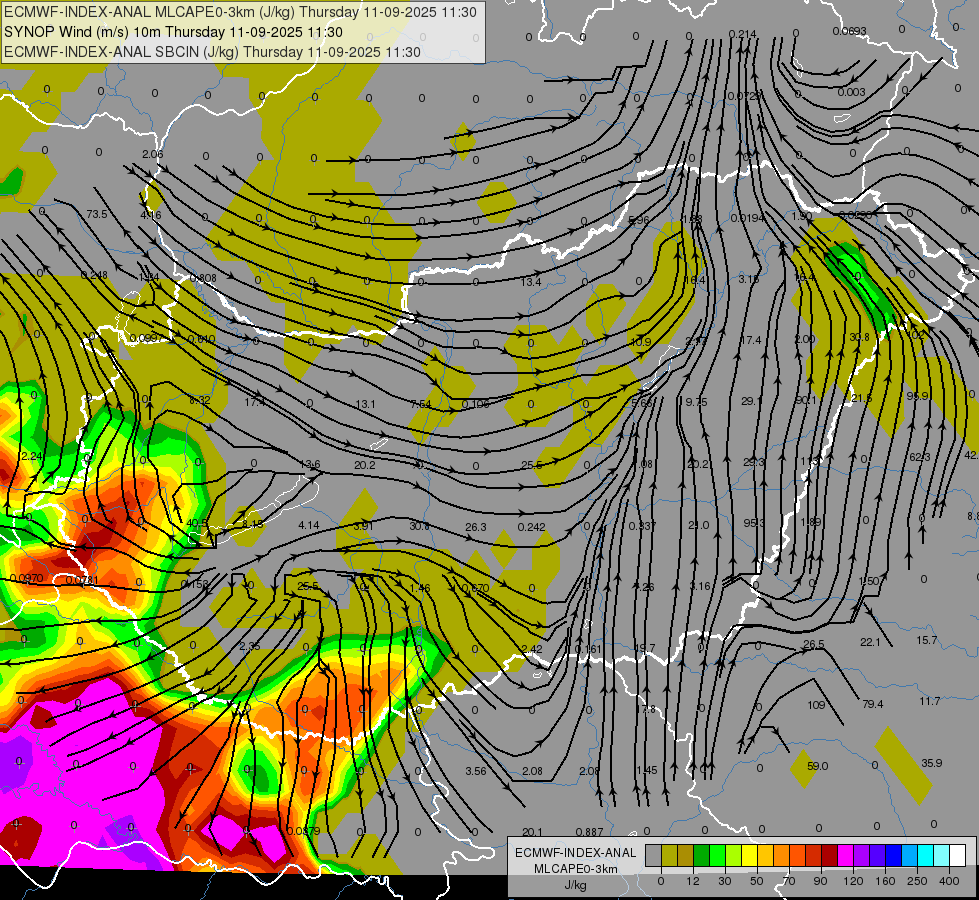Image resolution: width=979 pixels, height=900 pixels.
Task: Click the map value 99.9
Action: coord(917,396)
